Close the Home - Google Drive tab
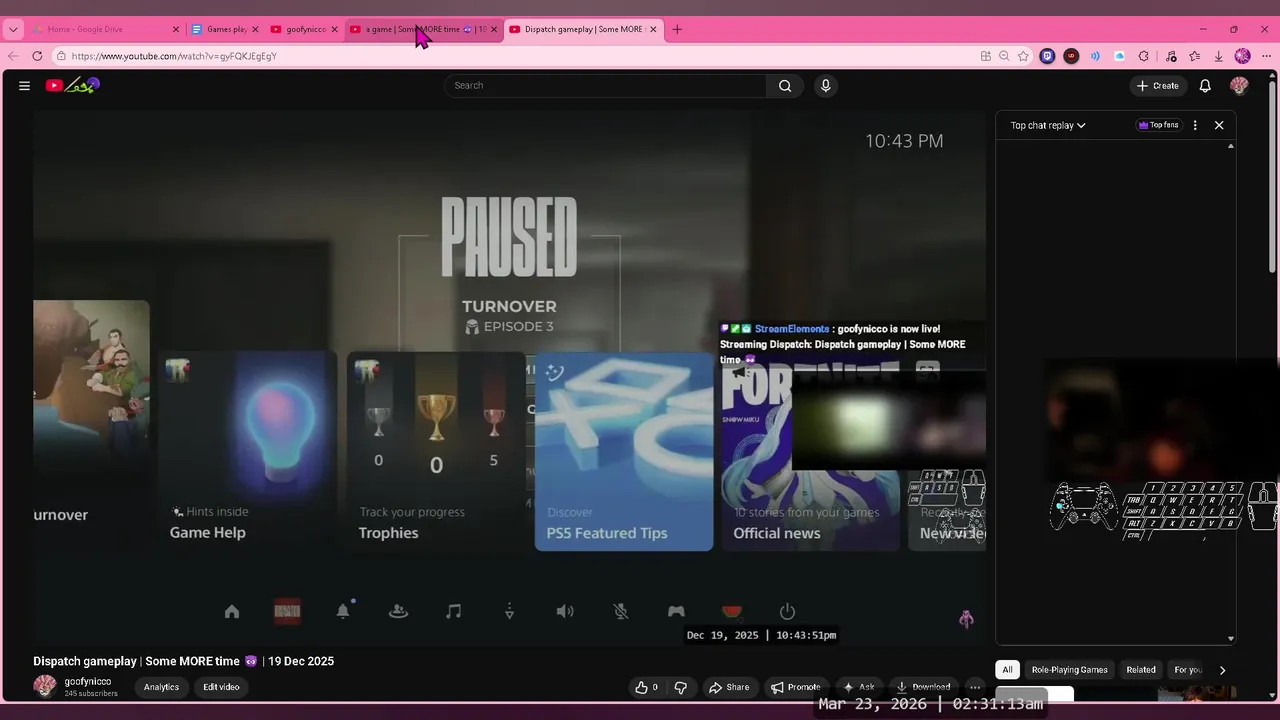The image size is (1280, 720). point(176,29)
